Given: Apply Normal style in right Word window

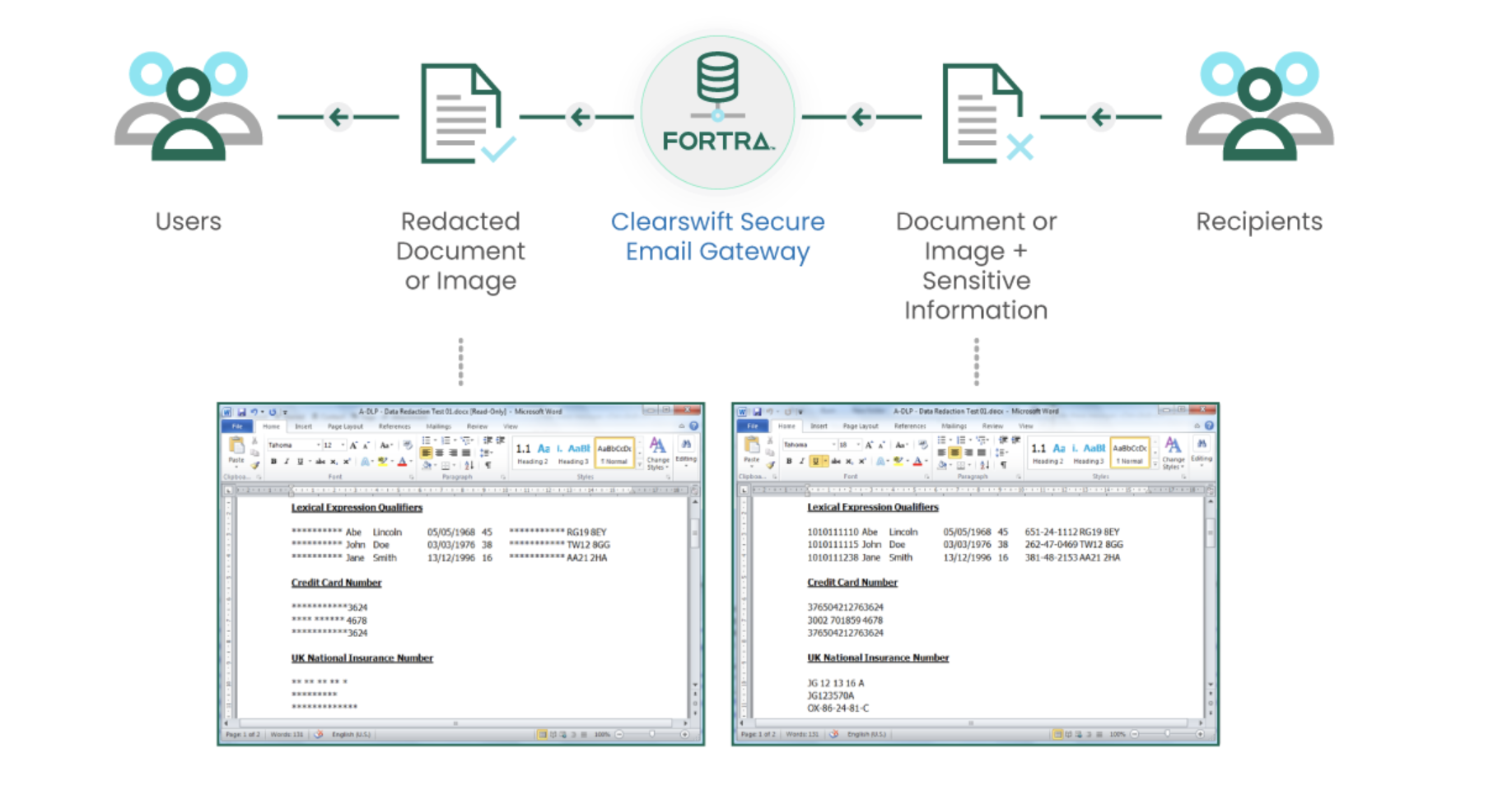Looking at the screenshot, I should click(1130, 453).
